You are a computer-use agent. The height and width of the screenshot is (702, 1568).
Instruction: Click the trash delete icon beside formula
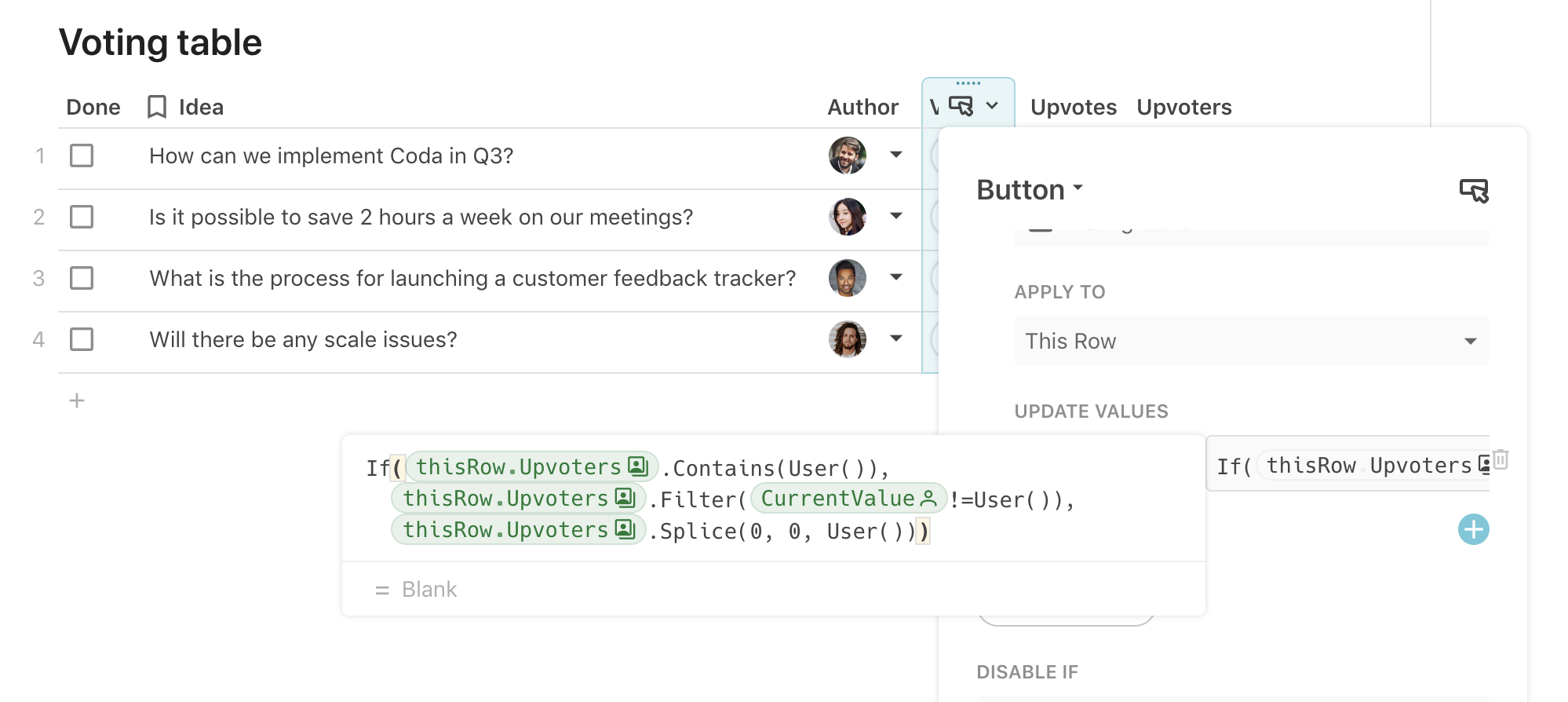(x=1500, y=459)
